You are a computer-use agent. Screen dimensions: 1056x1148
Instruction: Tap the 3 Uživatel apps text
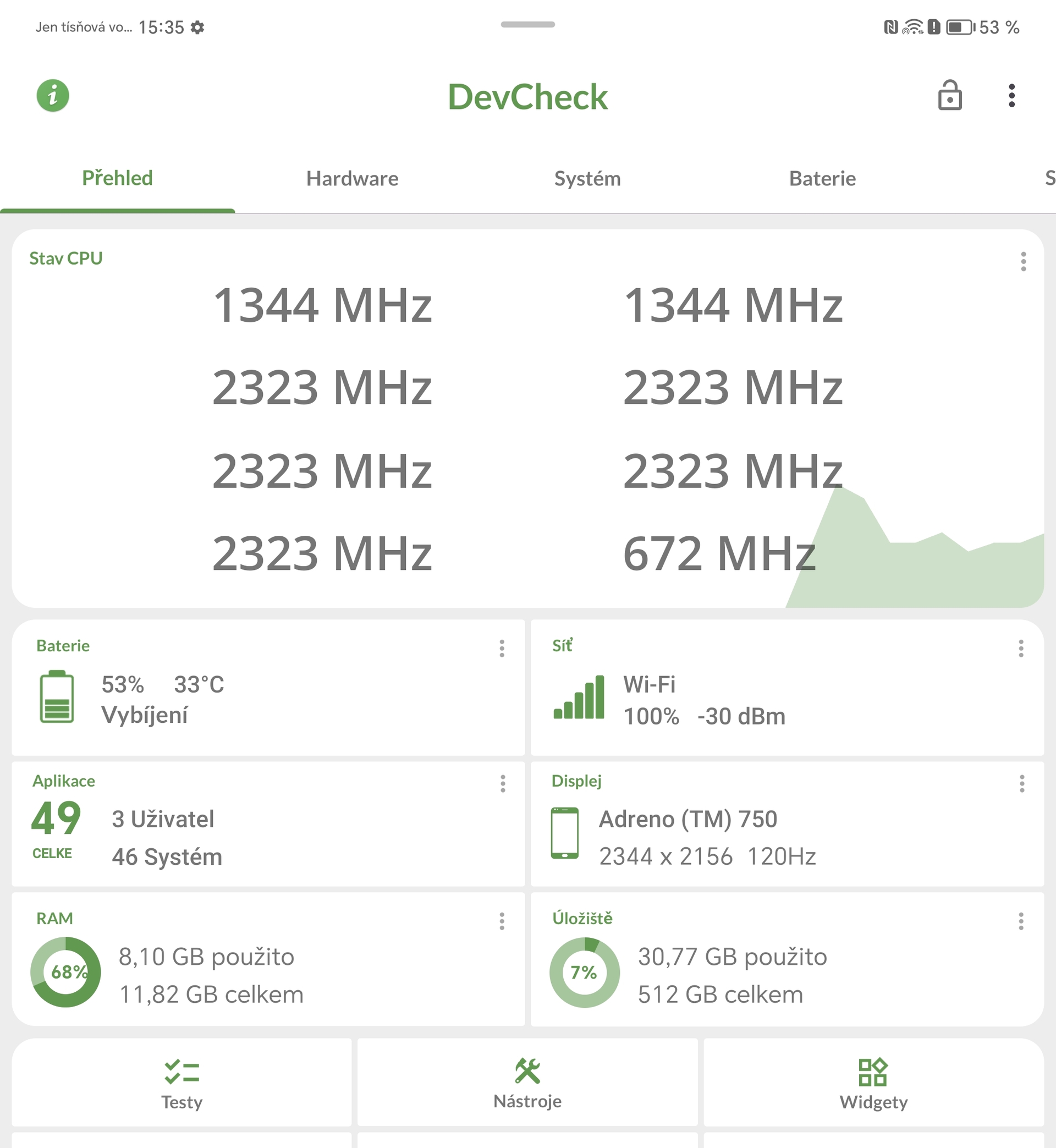point(163,820)
